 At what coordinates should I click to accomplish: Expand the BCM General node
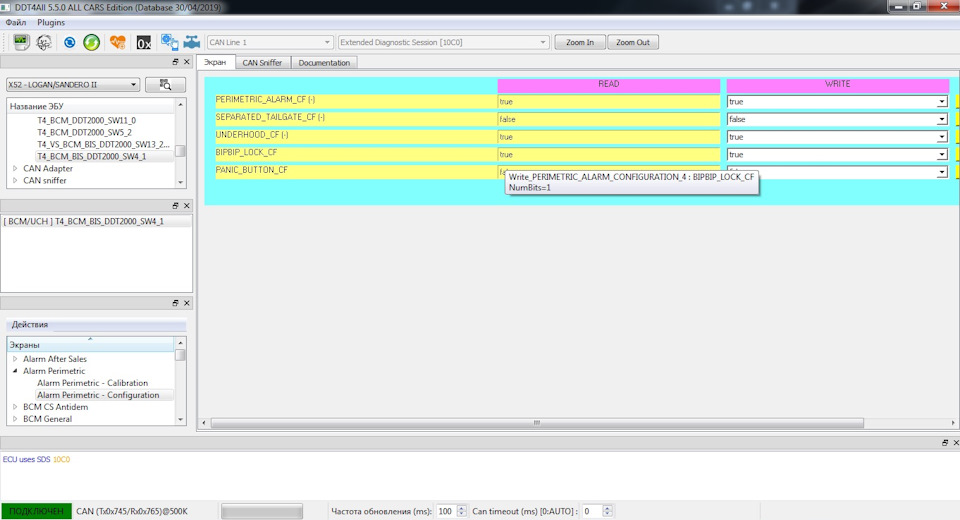click(15, 419)
